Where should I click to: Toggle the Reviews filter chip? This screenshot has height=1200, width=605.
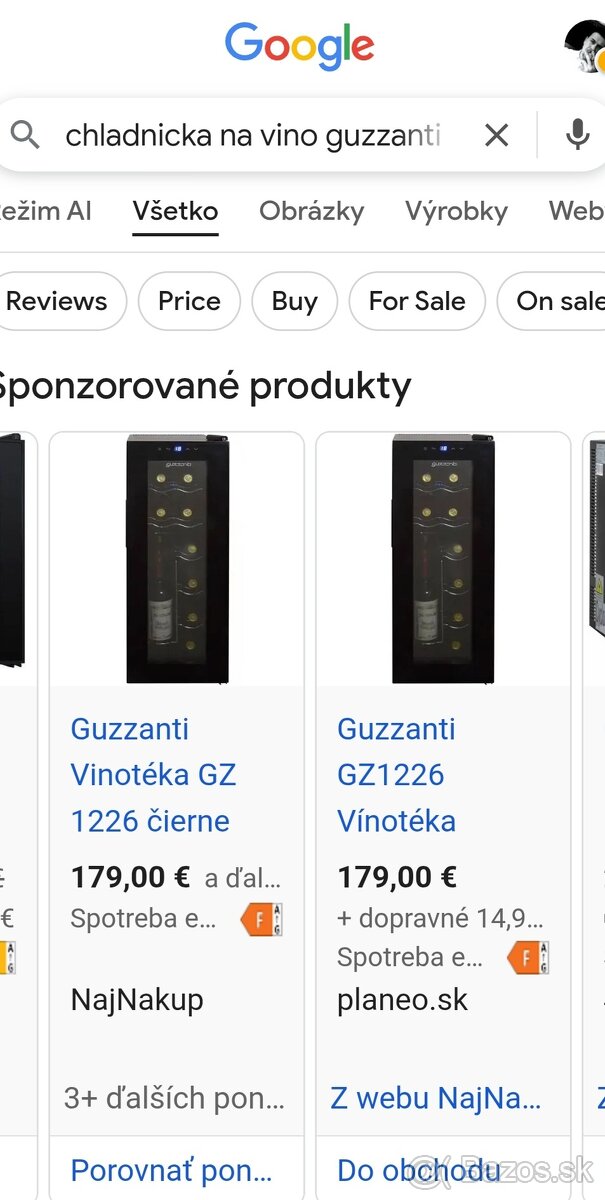tap(55, 301)
